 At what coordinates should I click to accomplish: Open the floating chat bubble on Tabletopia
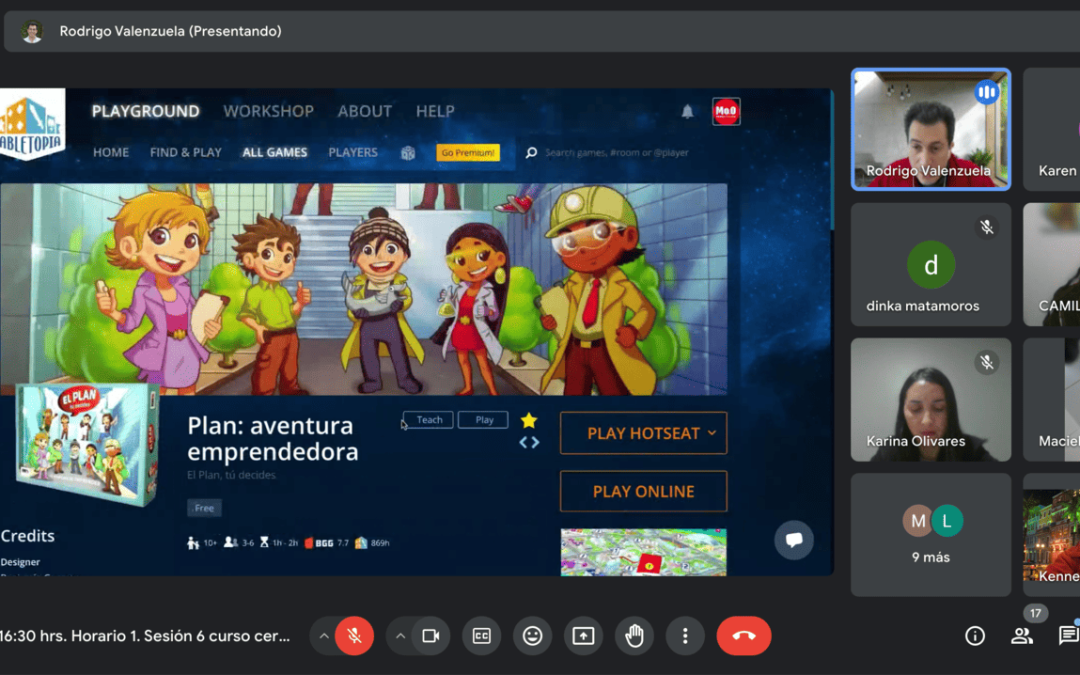point(793,539)
